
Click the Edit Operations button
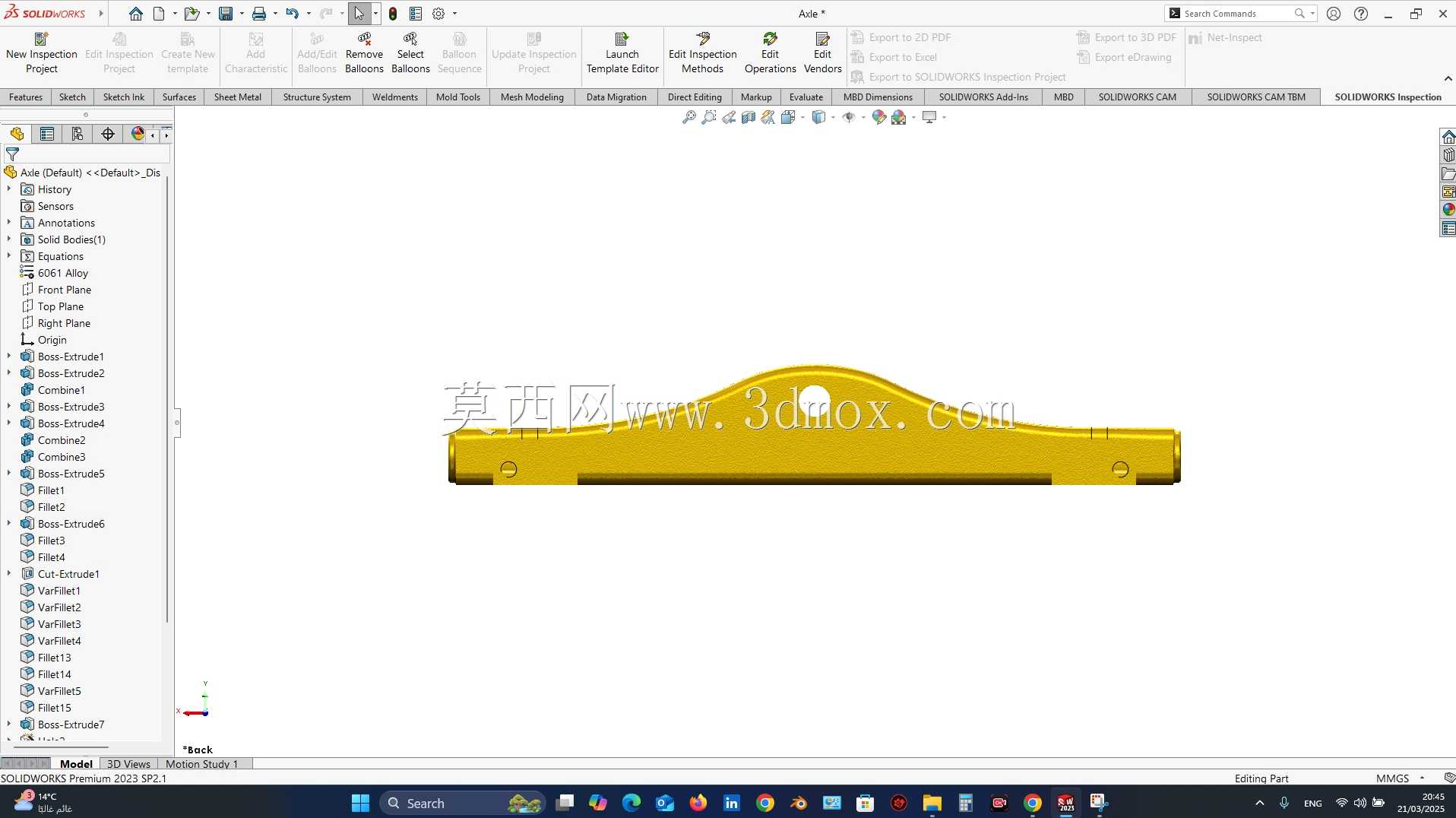[x=770, y=52]
